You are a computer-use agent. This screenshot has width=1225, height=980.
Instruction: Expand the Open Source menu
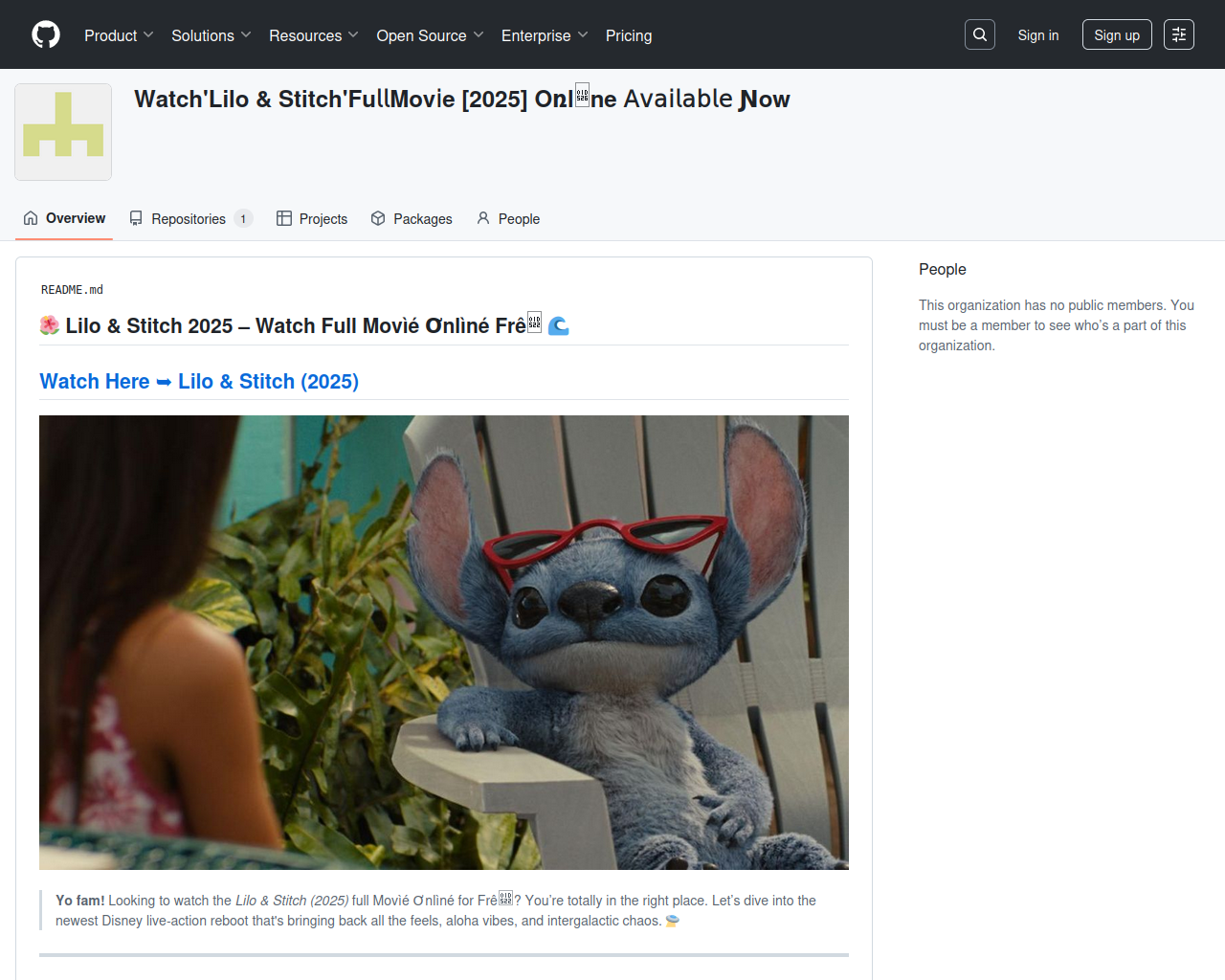[430, 35]
